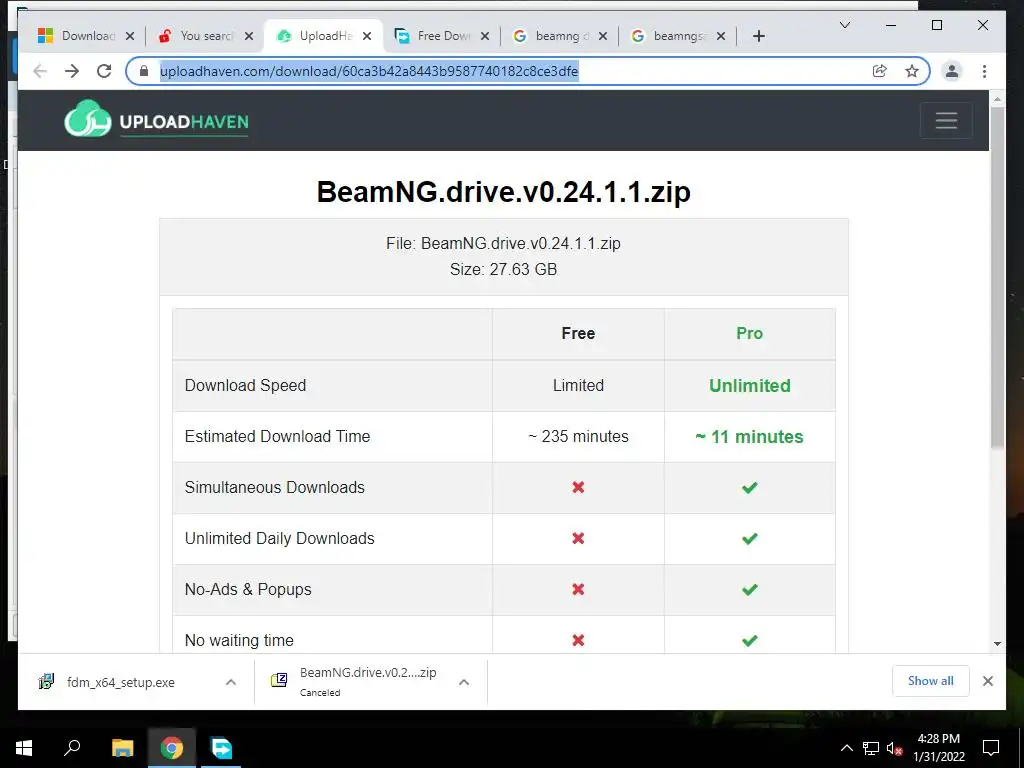Image resolution: width=1024 pixels, height=768 pixels.
Task: Click the green 'Unlimited' speed text
Action: coord(750,385)
